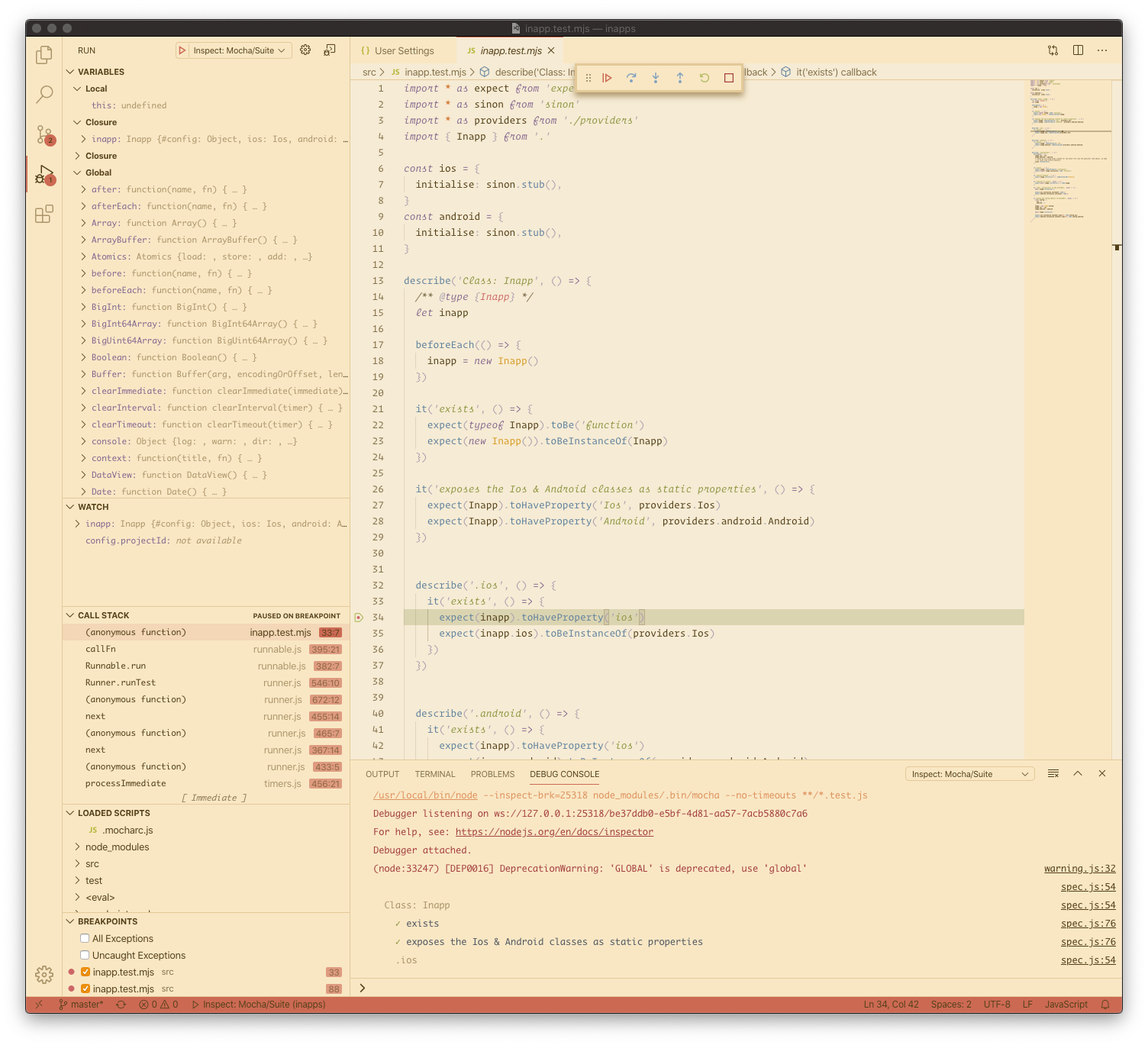Toggle the breakpoint at line 34 gutter
The image size is (1148, 1045).
pos(359,617)
